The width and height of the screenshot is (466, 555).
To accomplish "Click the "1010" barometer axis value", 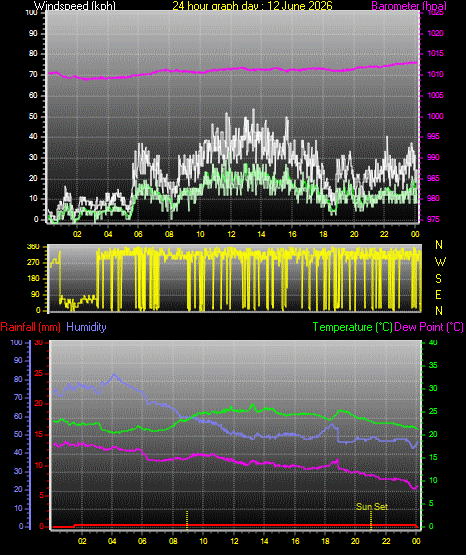I will [x=435, y=74].
